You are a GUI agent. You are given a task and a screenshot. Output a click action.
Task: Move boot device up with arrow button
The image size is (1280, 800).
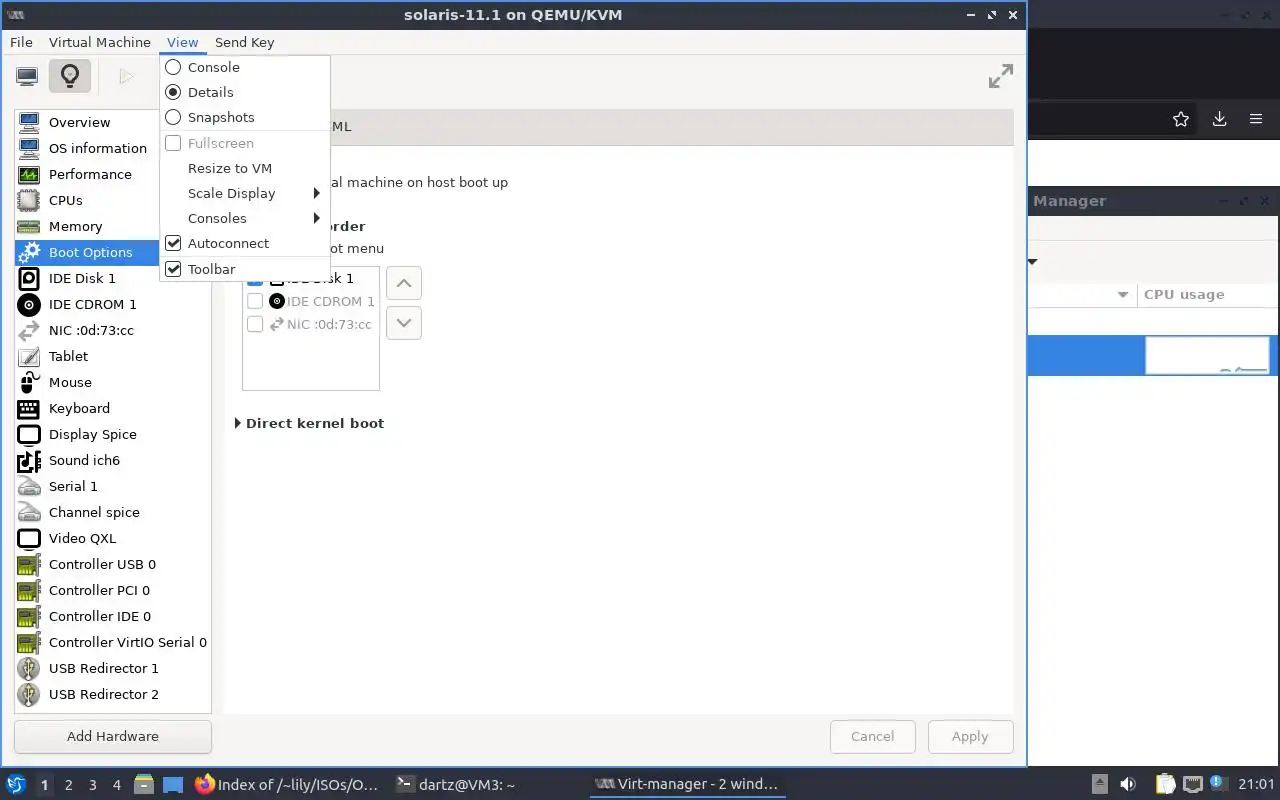point(404,283)
